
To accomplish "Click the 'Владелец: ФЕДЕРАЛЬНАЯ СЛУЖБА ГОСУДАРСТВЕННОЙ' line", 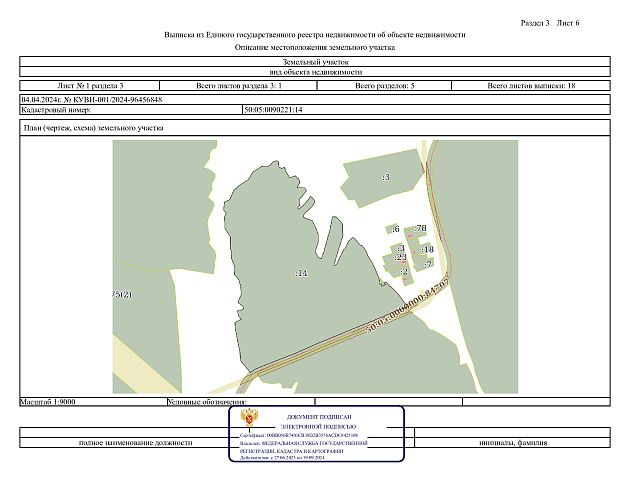I will pyautogui.click(x=304, y=443).
